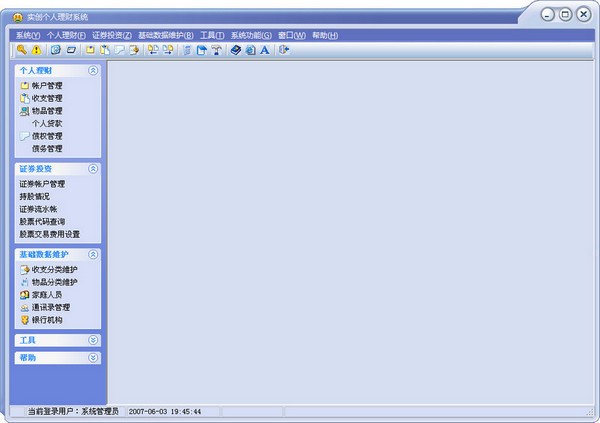The image size is (600, 423).
Task: Click the yellow warning triangle toolbar icon
Action: point(36,50)
